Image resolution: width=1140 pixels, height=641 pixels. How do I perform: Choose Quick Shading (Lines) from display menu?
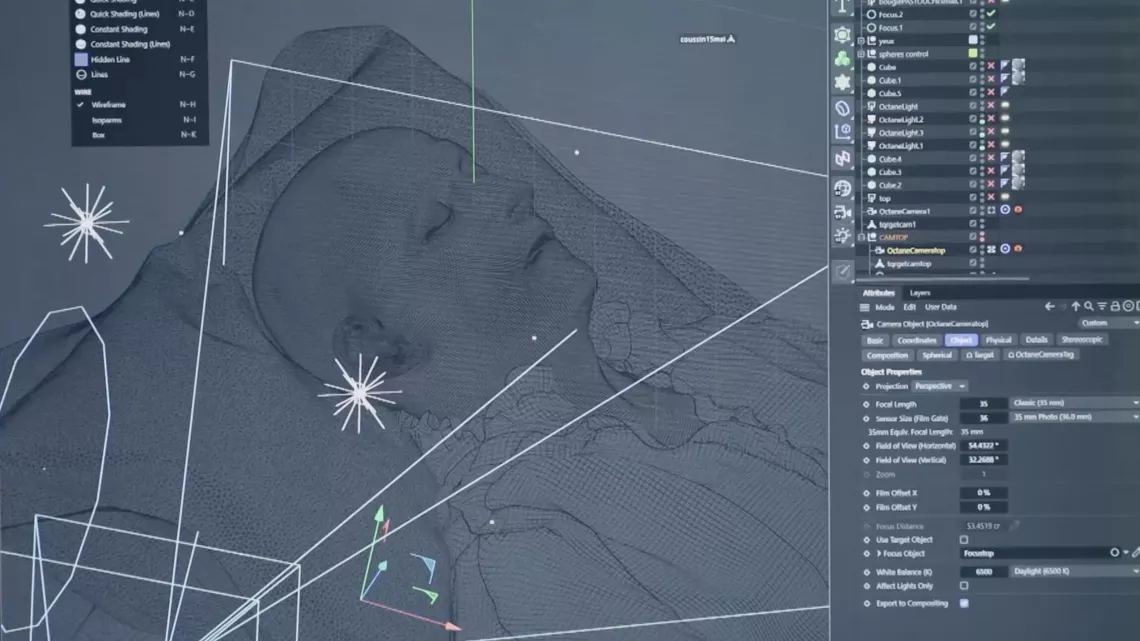pyautogui.click(x=124, y=14)
